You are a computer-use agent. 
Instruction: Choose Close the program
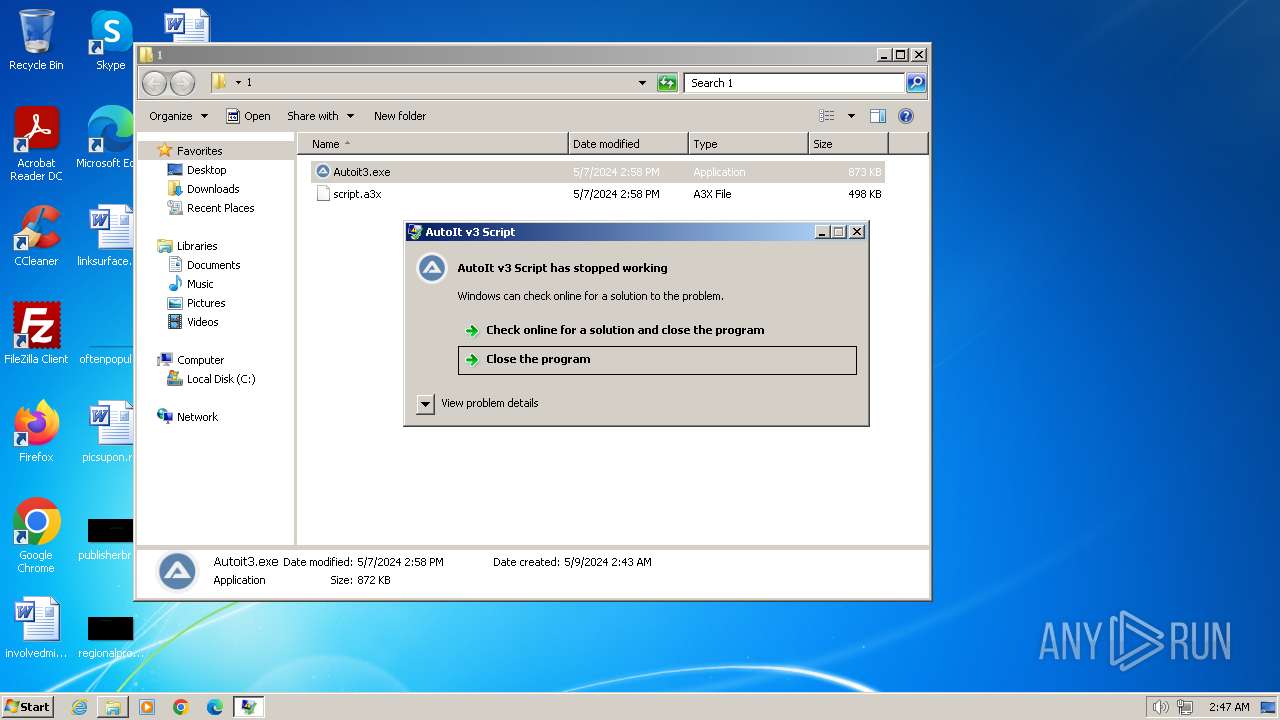tap(657, 360)
